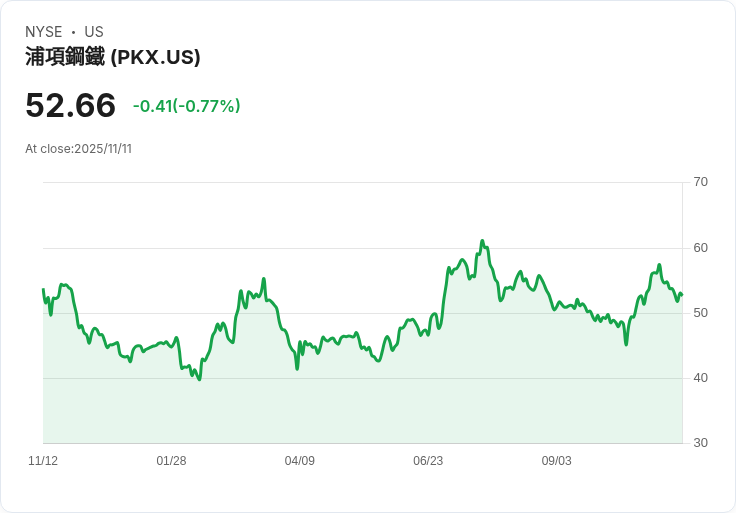Click the 70 y-axis label
The height and width of the screenshot is (513, 736).
pos(701,182)
